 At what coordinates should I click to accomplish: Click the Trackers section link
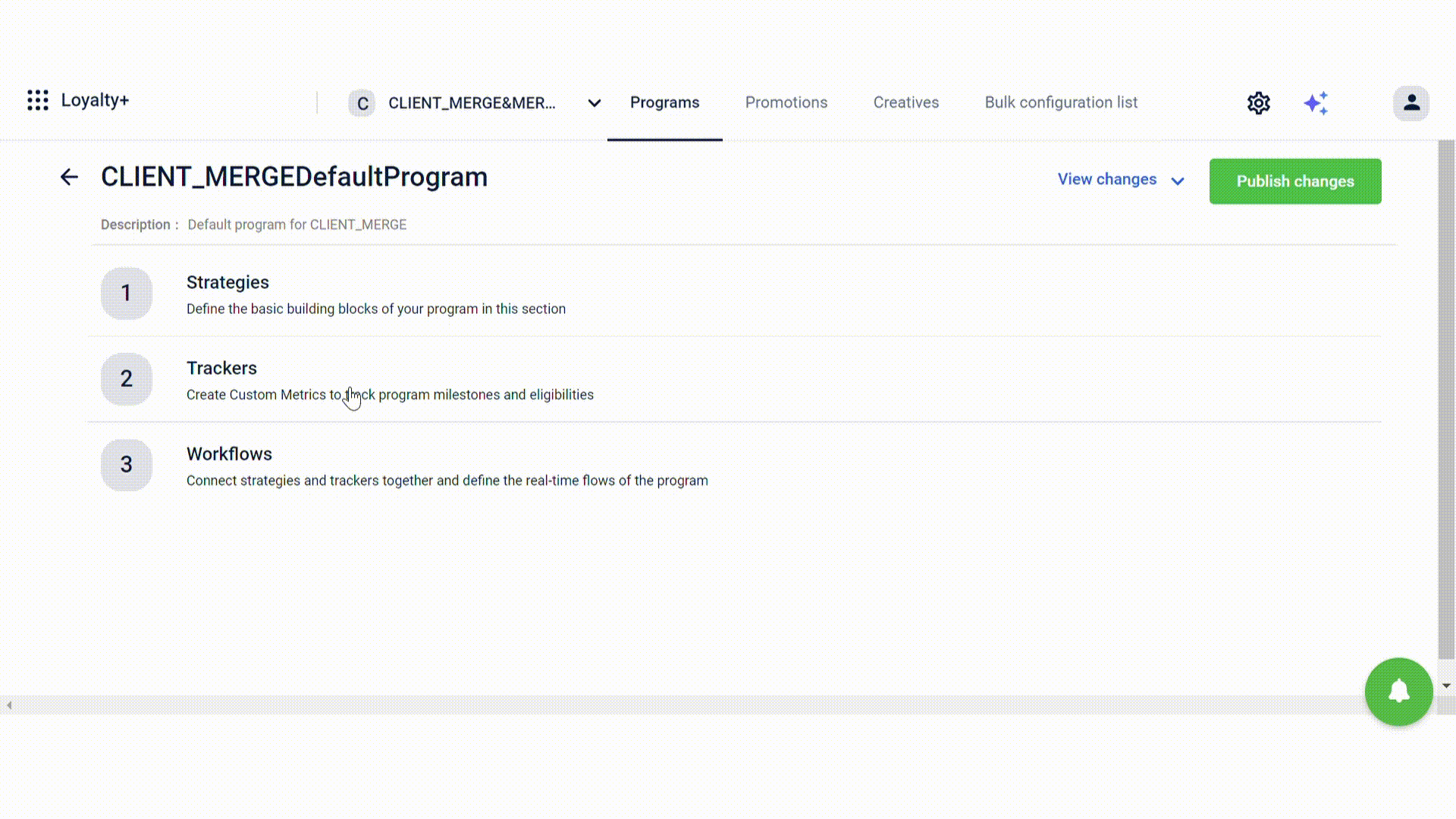point(222,368)
